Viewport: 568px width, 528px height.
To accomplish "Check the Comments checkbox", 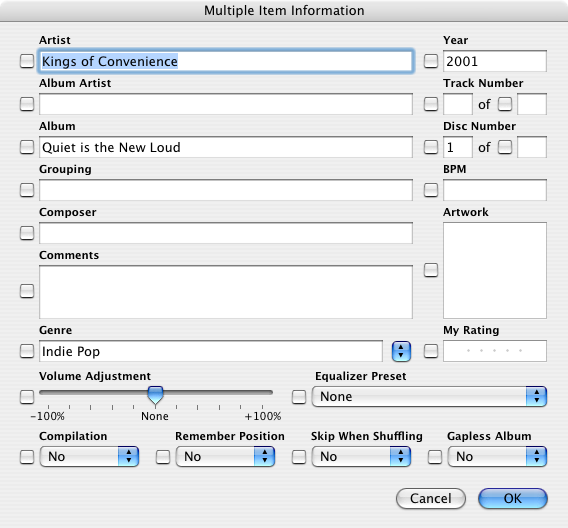I will (27, 291).
